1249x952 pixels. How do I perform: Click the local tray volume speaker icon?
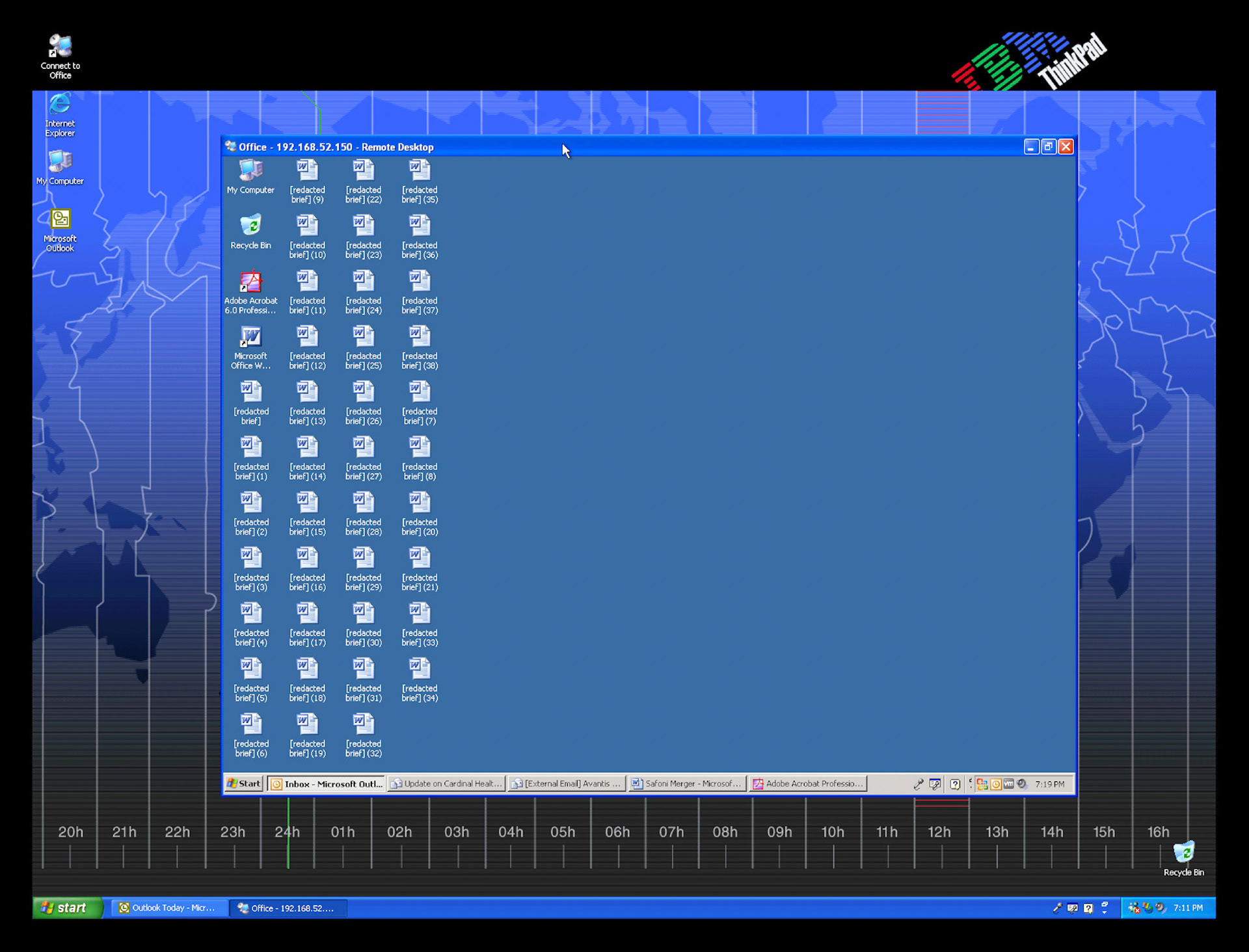(1161, 908)
